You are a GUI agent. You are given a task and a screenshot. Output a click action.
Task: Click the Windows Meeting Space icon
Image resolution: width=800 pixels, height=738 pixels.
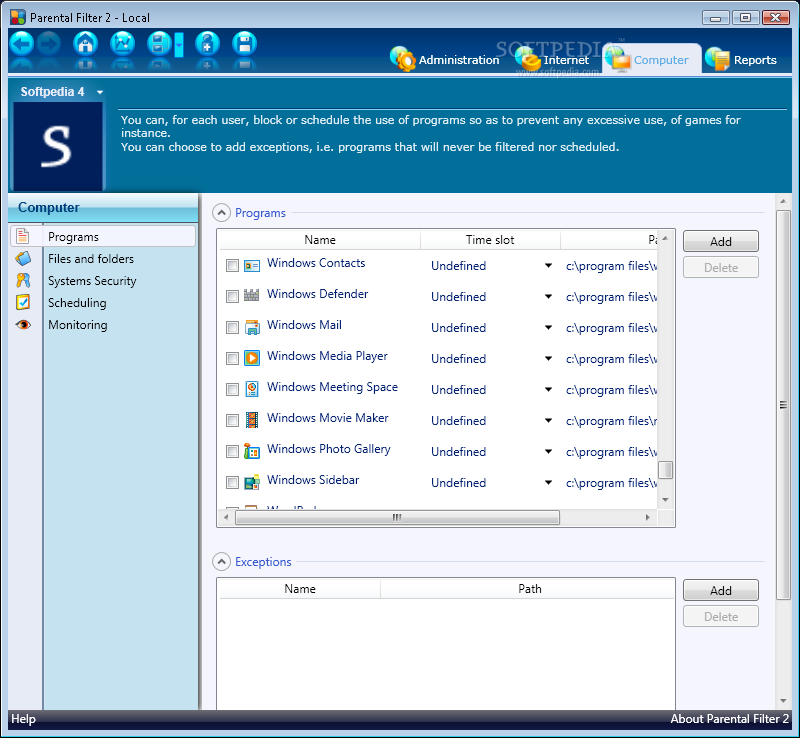pos(252,389)
